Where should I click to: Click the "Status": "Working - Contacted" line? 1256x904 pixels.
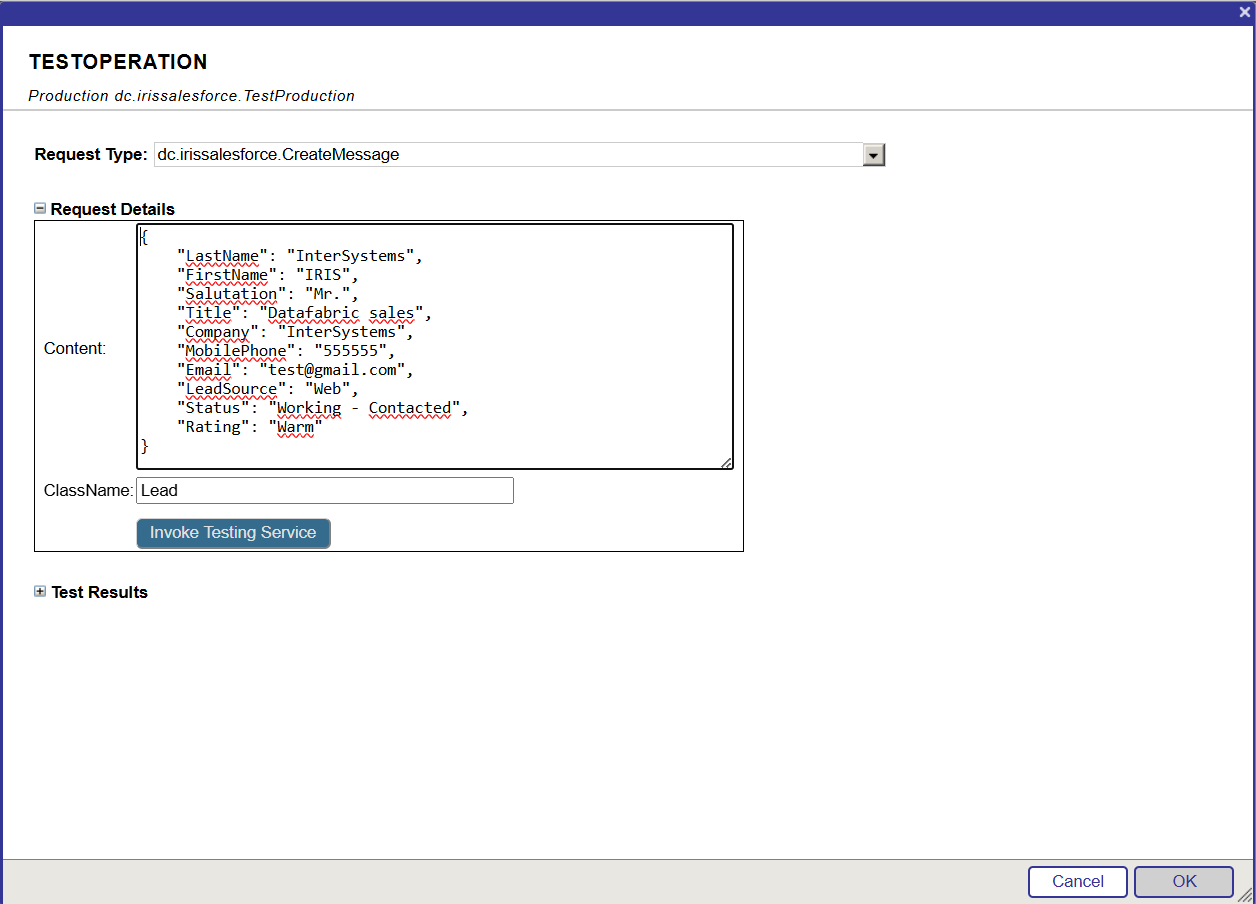pyautogui.click(x=323, y=408)
